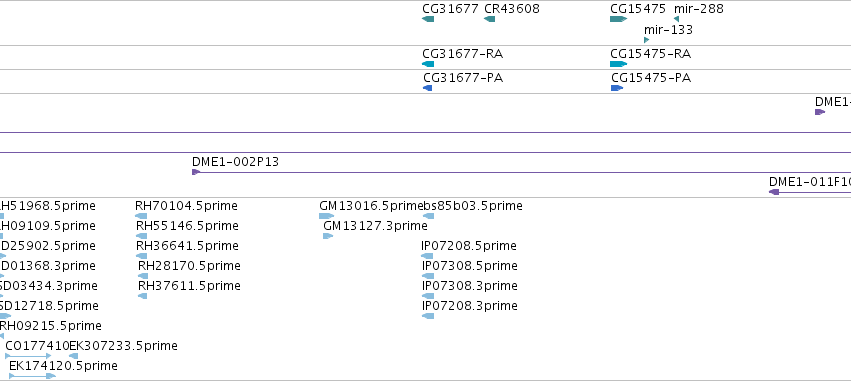Screen dimensions: 851x381
Task: Click the EK307233.5prime EST arrow
Action: (x=73, y=356)
